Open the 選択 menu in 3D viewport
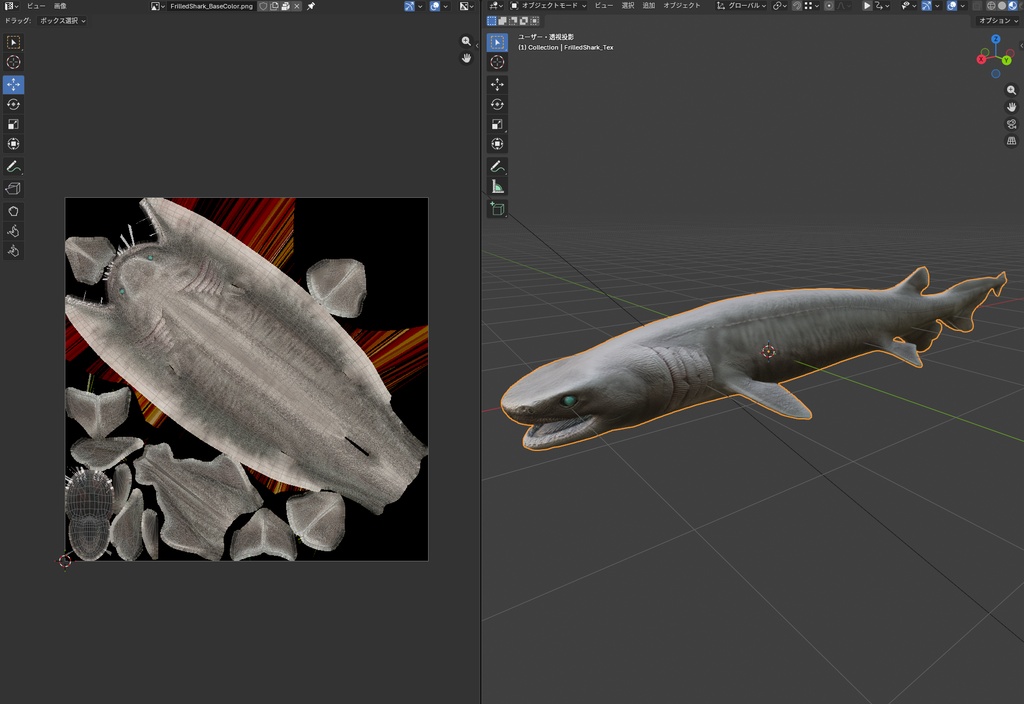 (x=628, y=6)
